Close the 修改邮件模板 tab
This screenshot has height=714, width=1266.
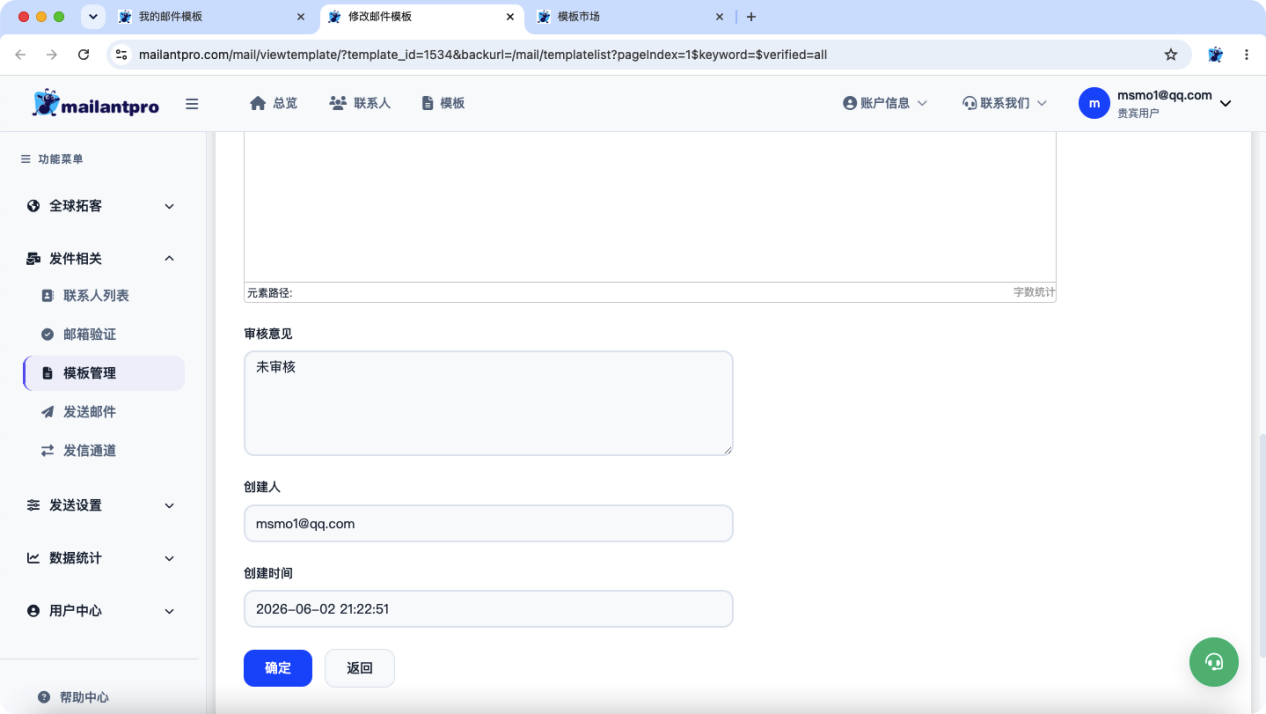tap(510, 17)
